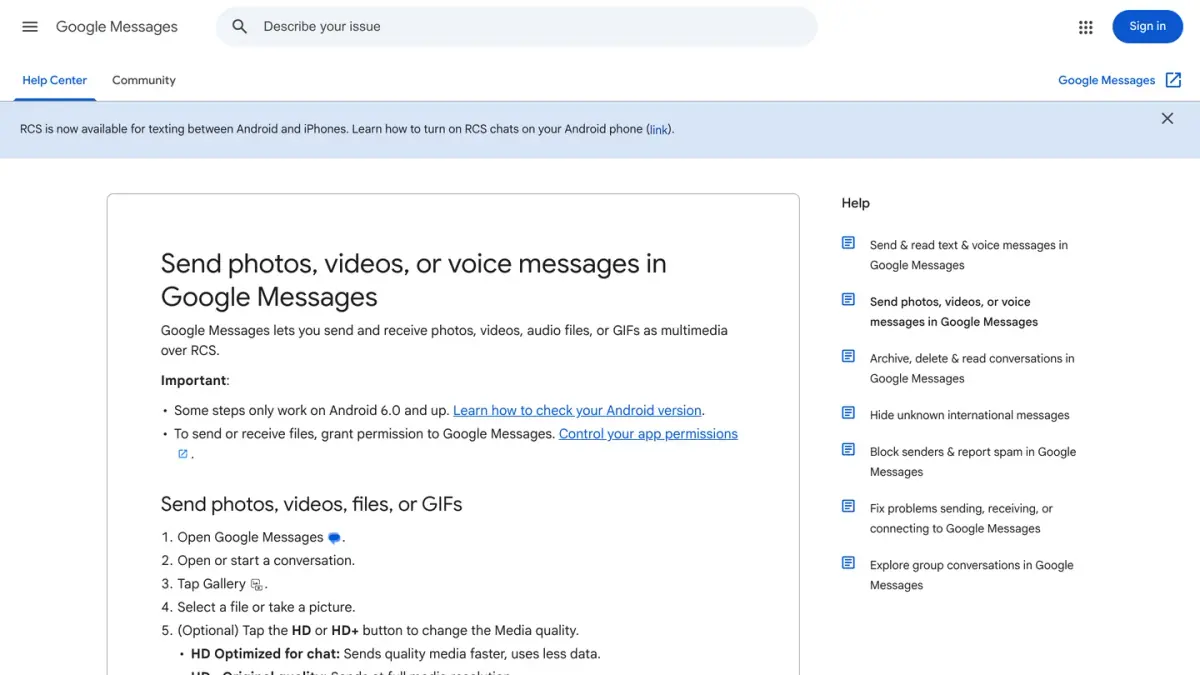
Task: Click the Open or start a conversation step
Action: [266, 560]
